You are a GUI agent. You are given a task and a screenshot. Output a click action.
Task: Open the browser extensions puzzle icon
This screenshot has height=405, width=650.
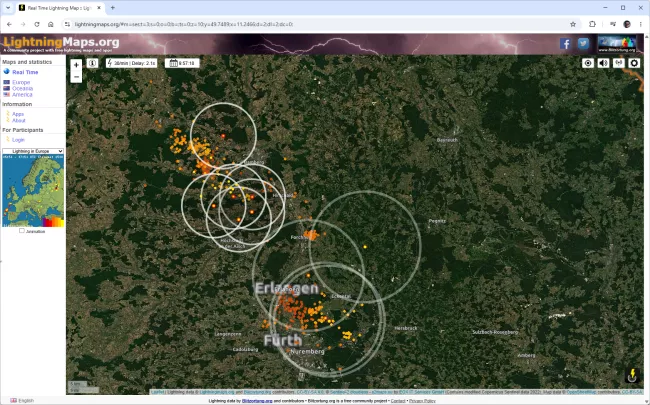pyautogui.click(x=592, y=24)
